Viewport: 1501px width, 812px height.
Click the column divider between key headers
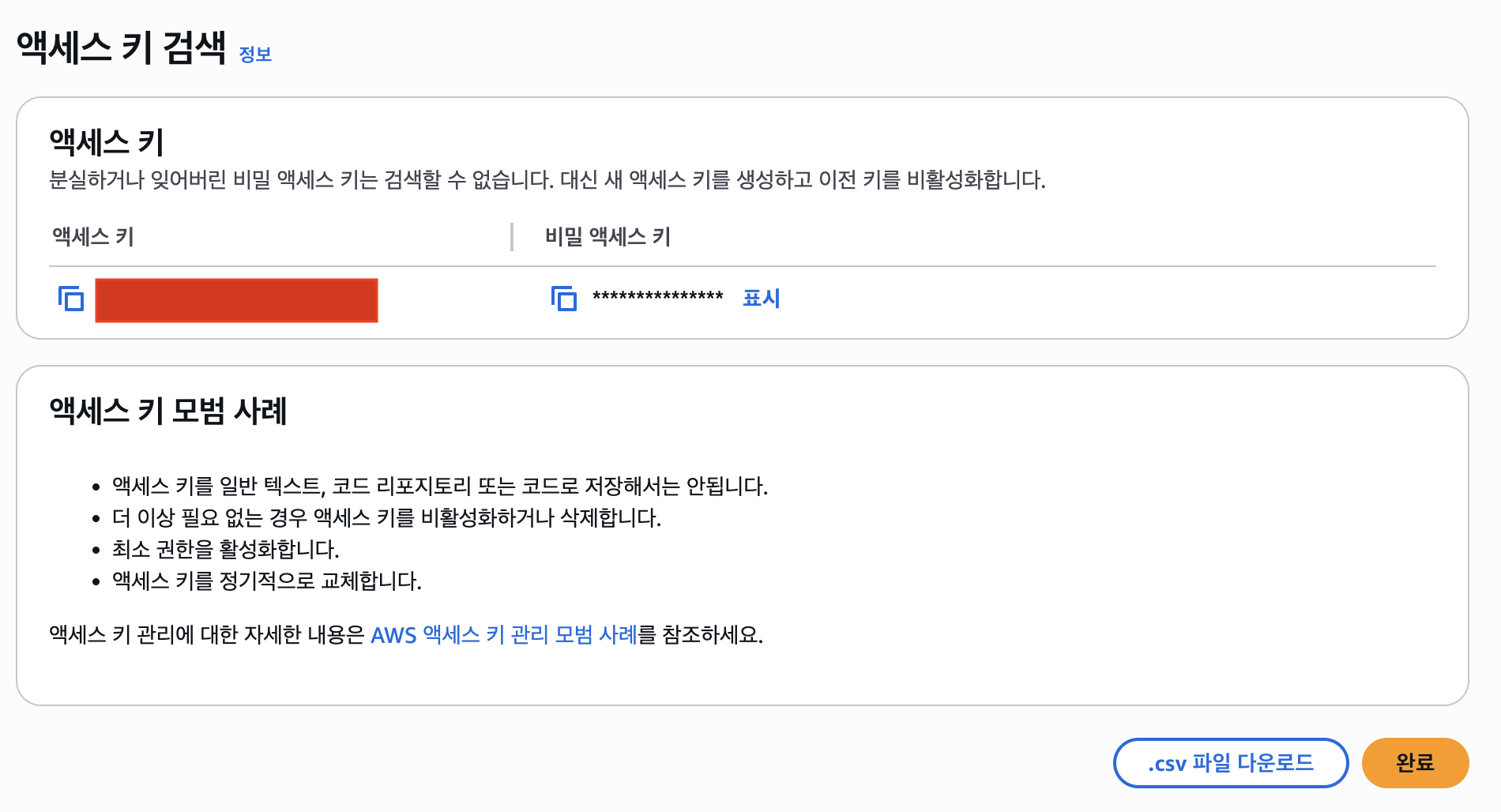[512, 237]
